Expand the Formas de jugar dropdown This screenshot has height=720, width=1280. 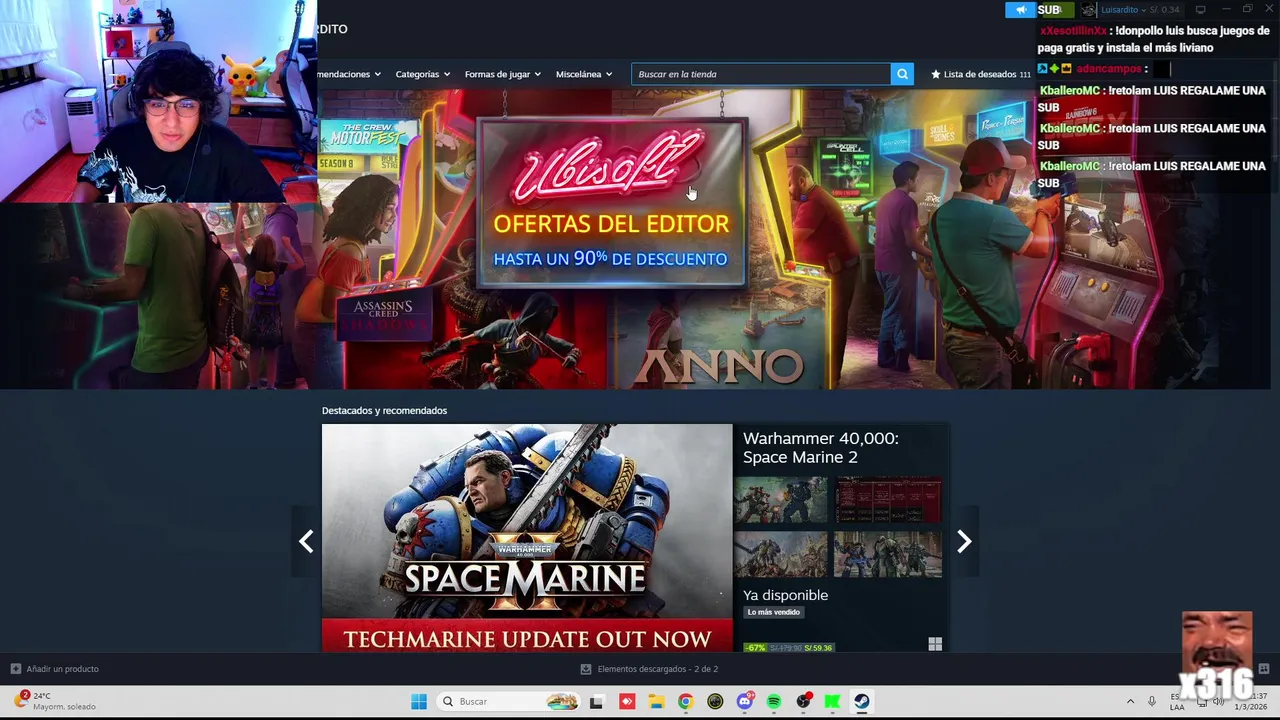click(503, 74)
